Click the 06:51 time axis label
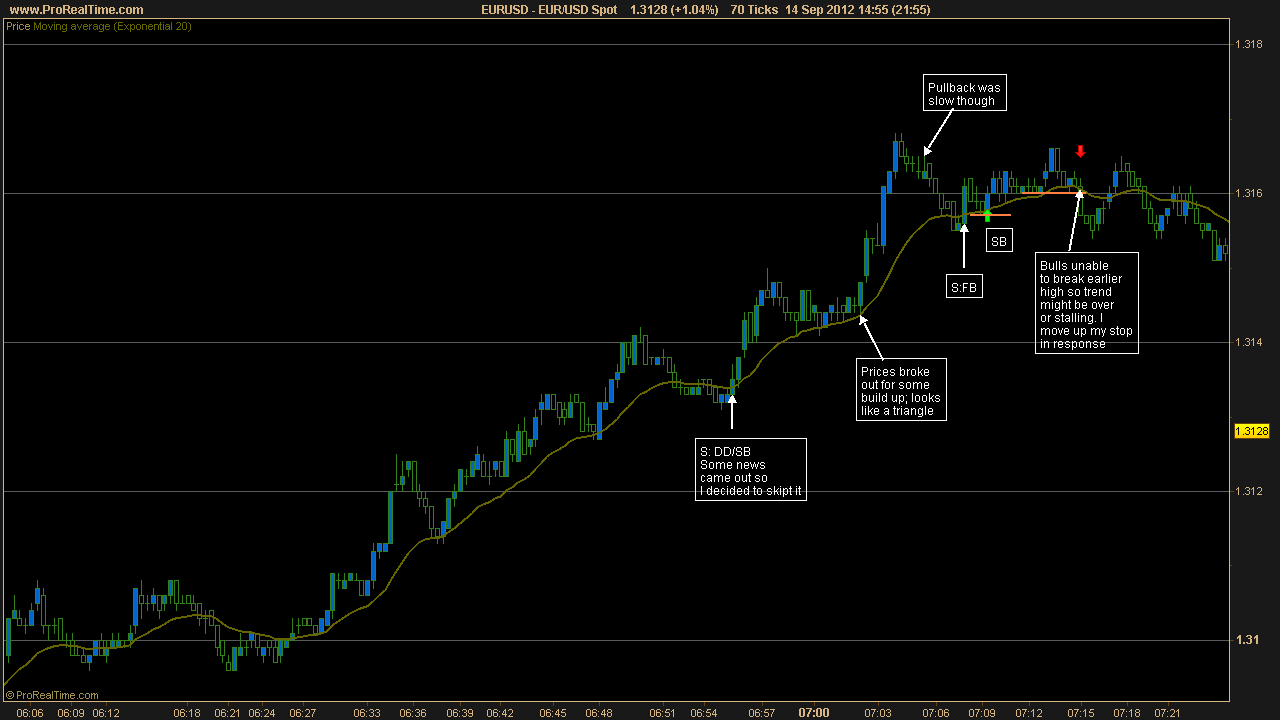The height and width of the screenshot is (720, 1280). click(x=664, y=713)
